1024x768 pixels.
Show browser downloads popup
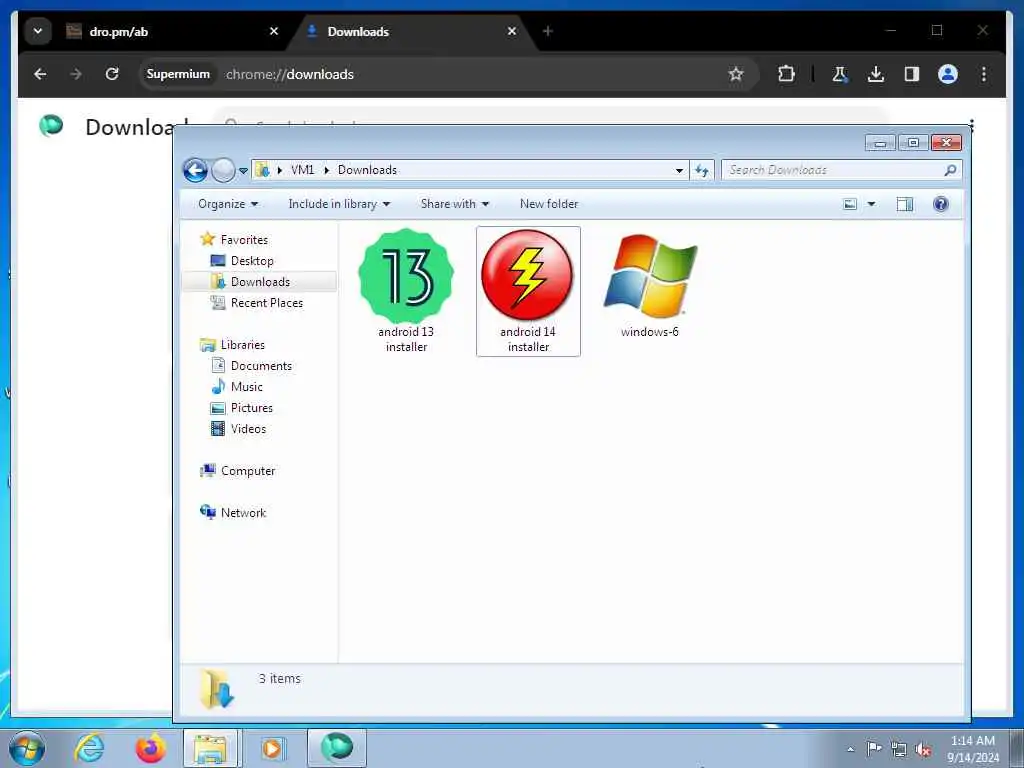tap(876, 74)
